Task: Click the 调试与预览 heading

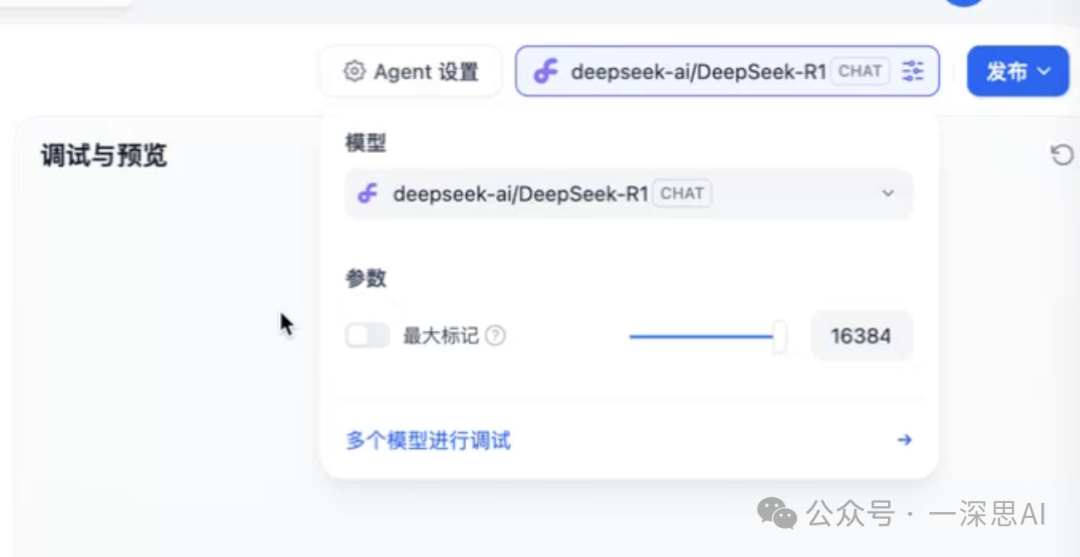Action: tap(104, 156)
